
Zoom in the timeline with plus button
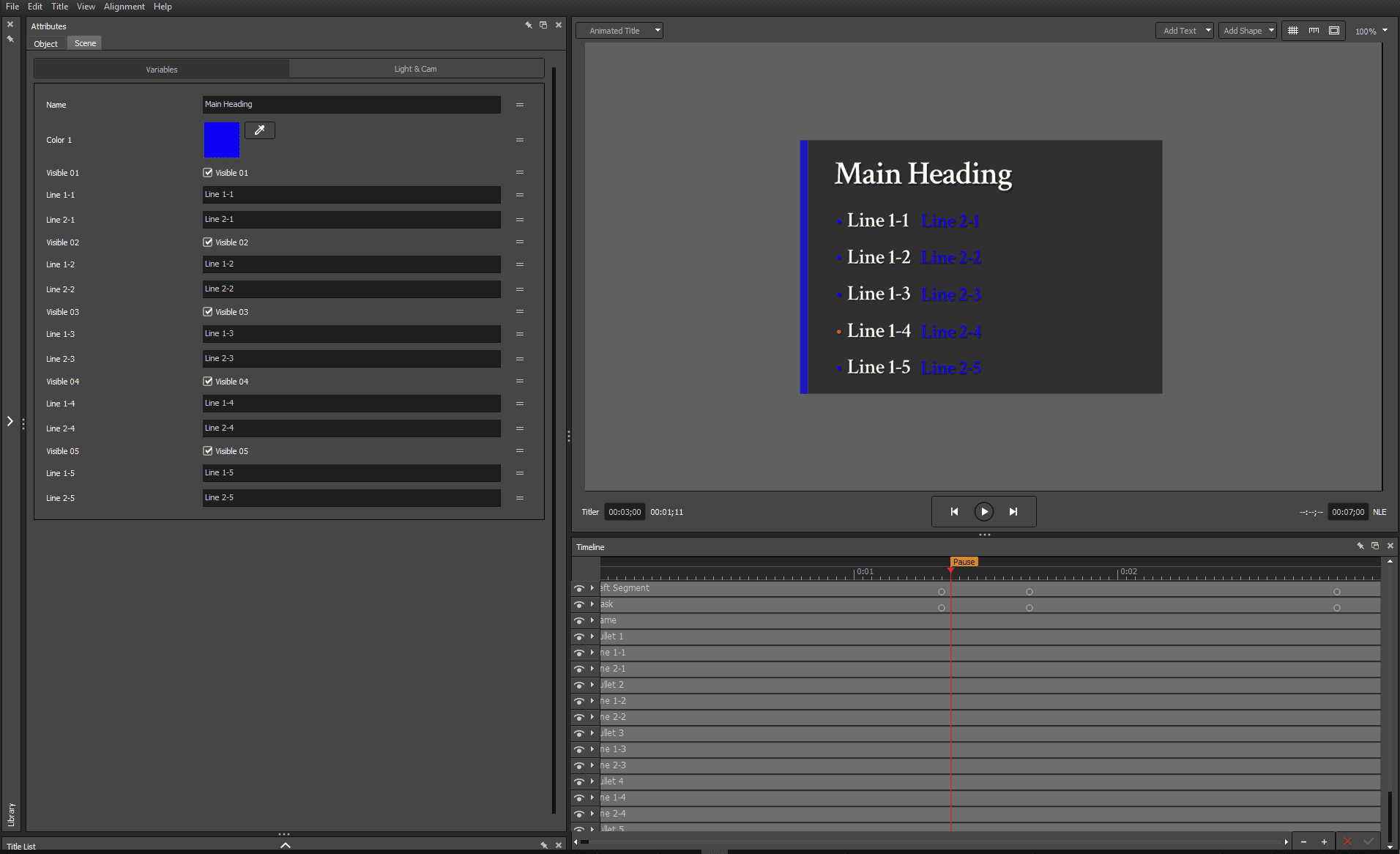1324,842
